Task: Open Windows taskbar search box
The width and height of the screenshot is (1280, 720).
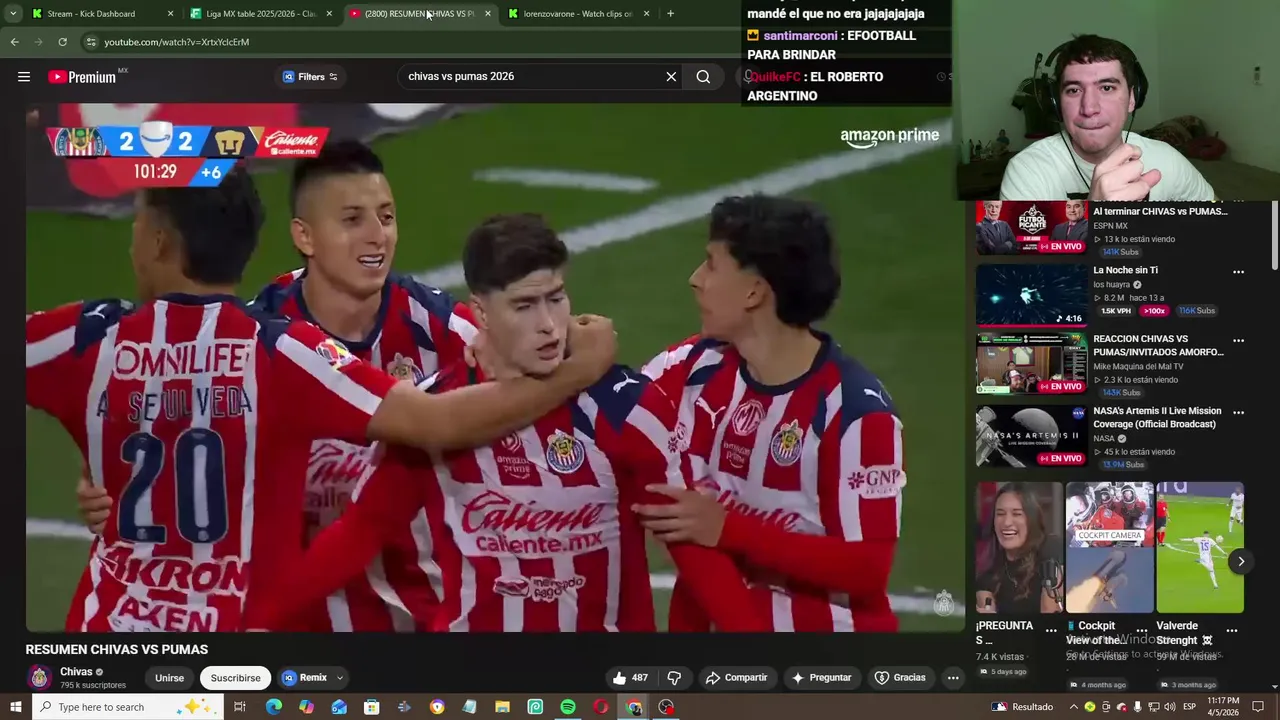Action: pyautogui.click(x=128, y=707)
